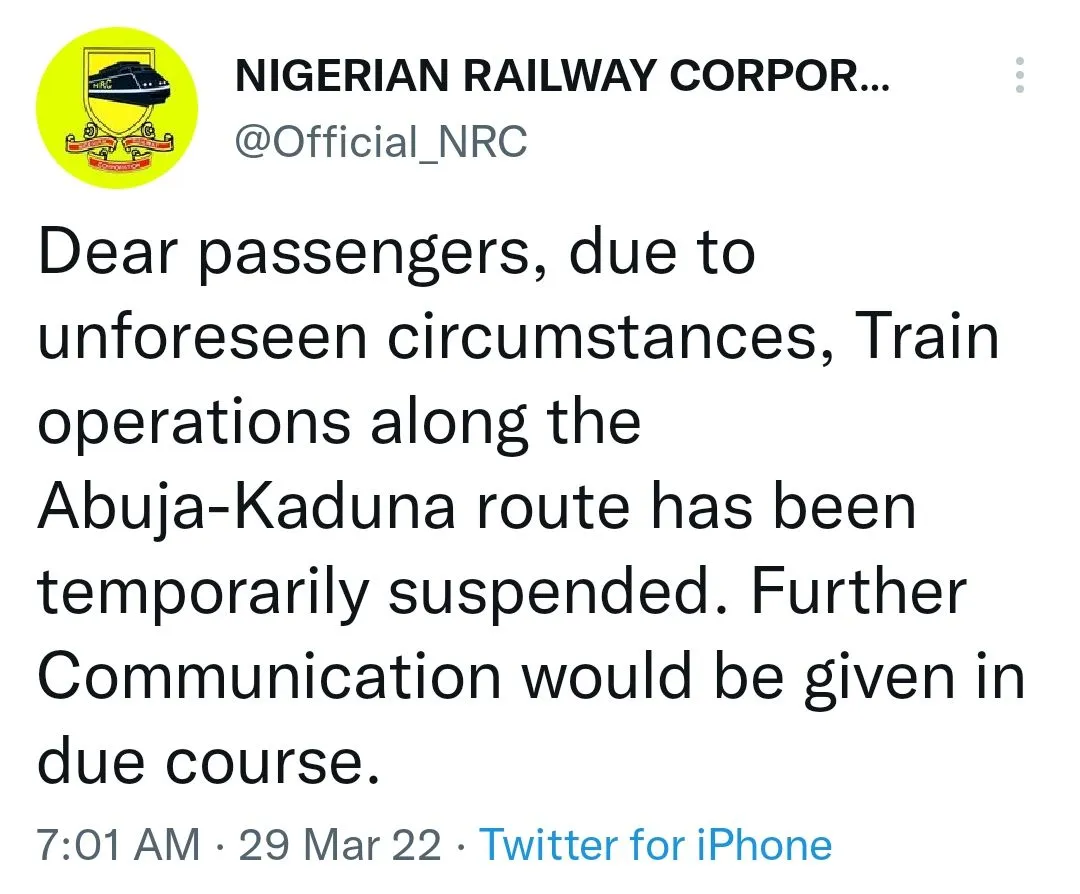Open the NIGERIAN RAILWAY CORPOR... display name
The height and width of the screenshot is (894, 1080).
(563, 74)
